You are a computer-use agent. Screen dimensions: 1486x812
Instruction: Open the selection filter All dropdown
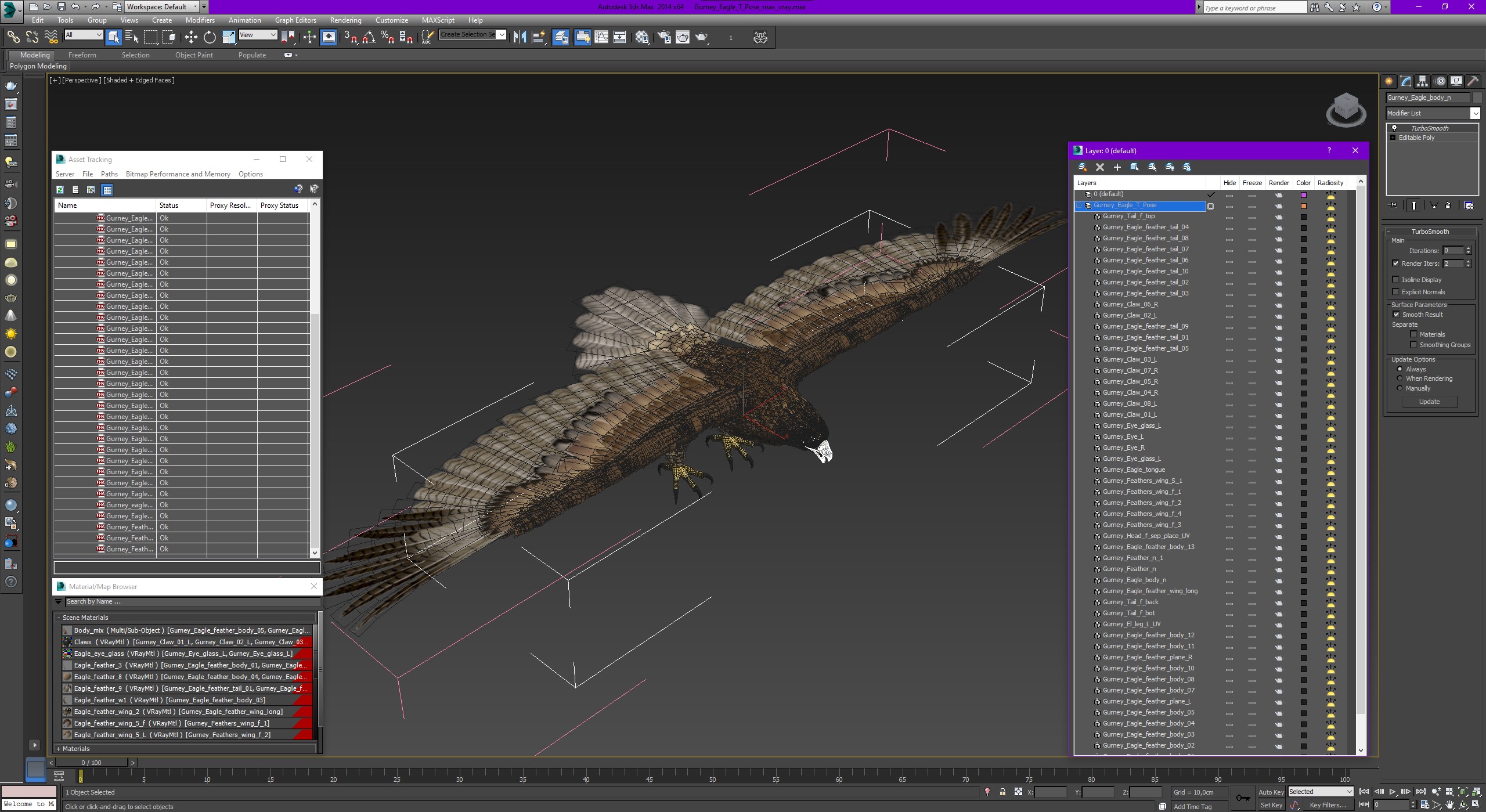[84, 35]
